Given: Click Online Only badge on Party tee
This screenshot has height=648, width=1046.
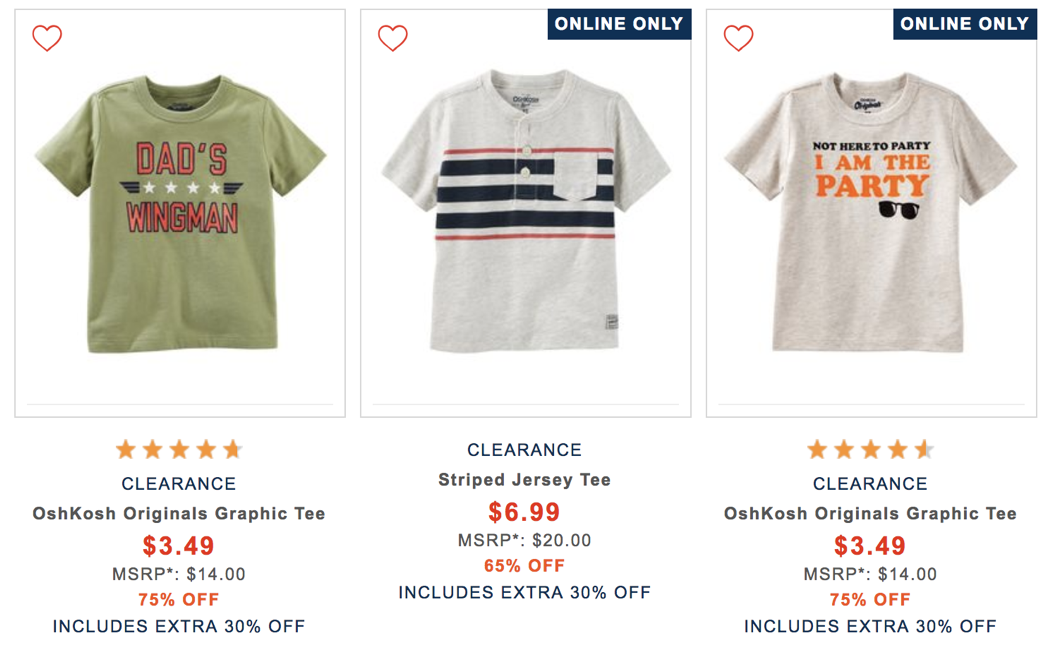Looking at the screenshot, I should pos(964,24).
